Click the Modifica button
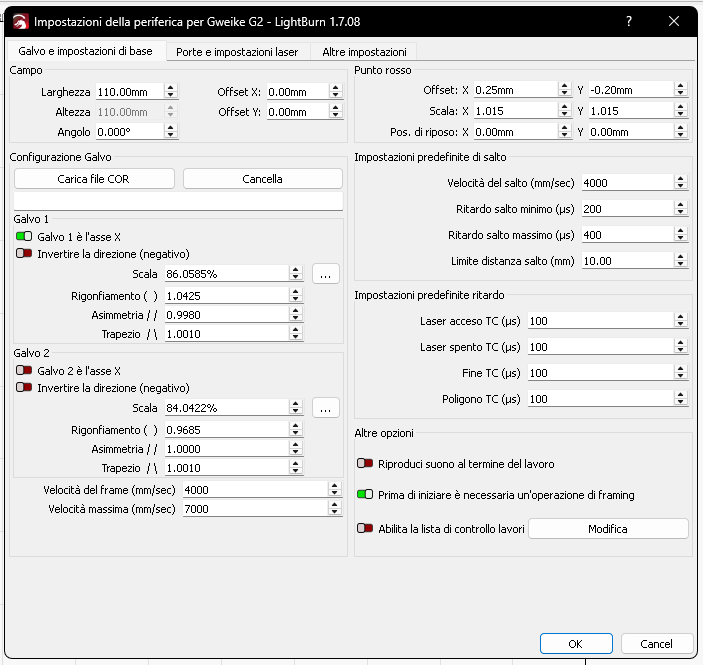 (608, 529)
